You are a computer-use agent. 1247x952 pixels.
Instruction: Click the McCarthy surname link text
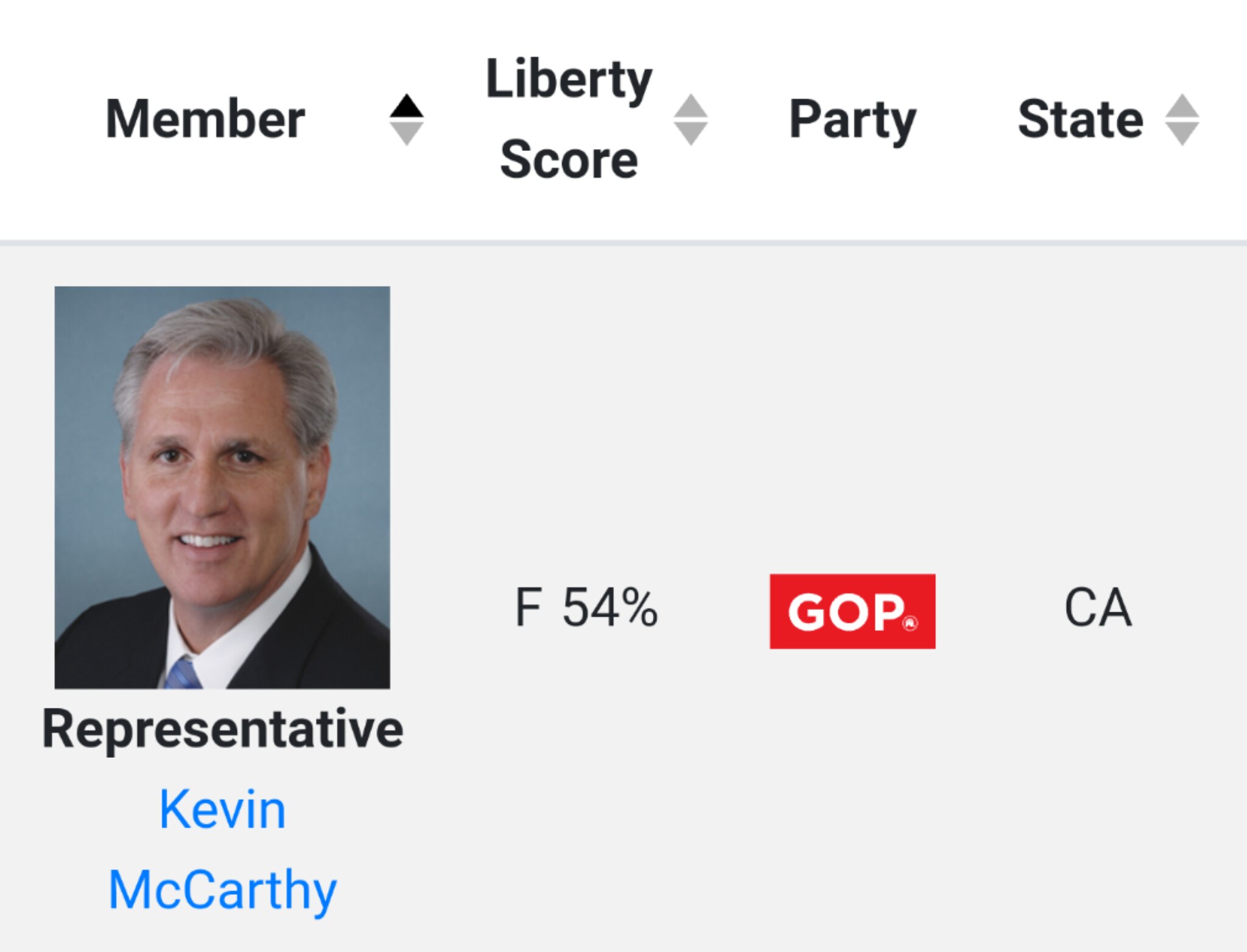click(x=222, y=890)
